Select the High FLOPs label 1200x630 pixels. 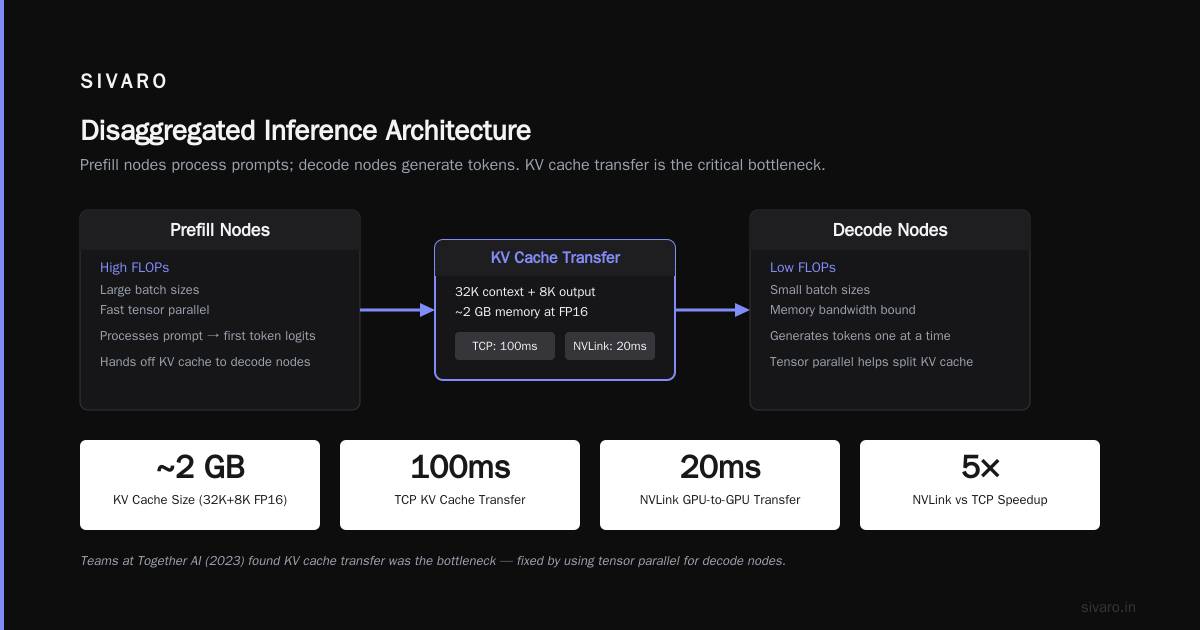[x=135, y=268]
